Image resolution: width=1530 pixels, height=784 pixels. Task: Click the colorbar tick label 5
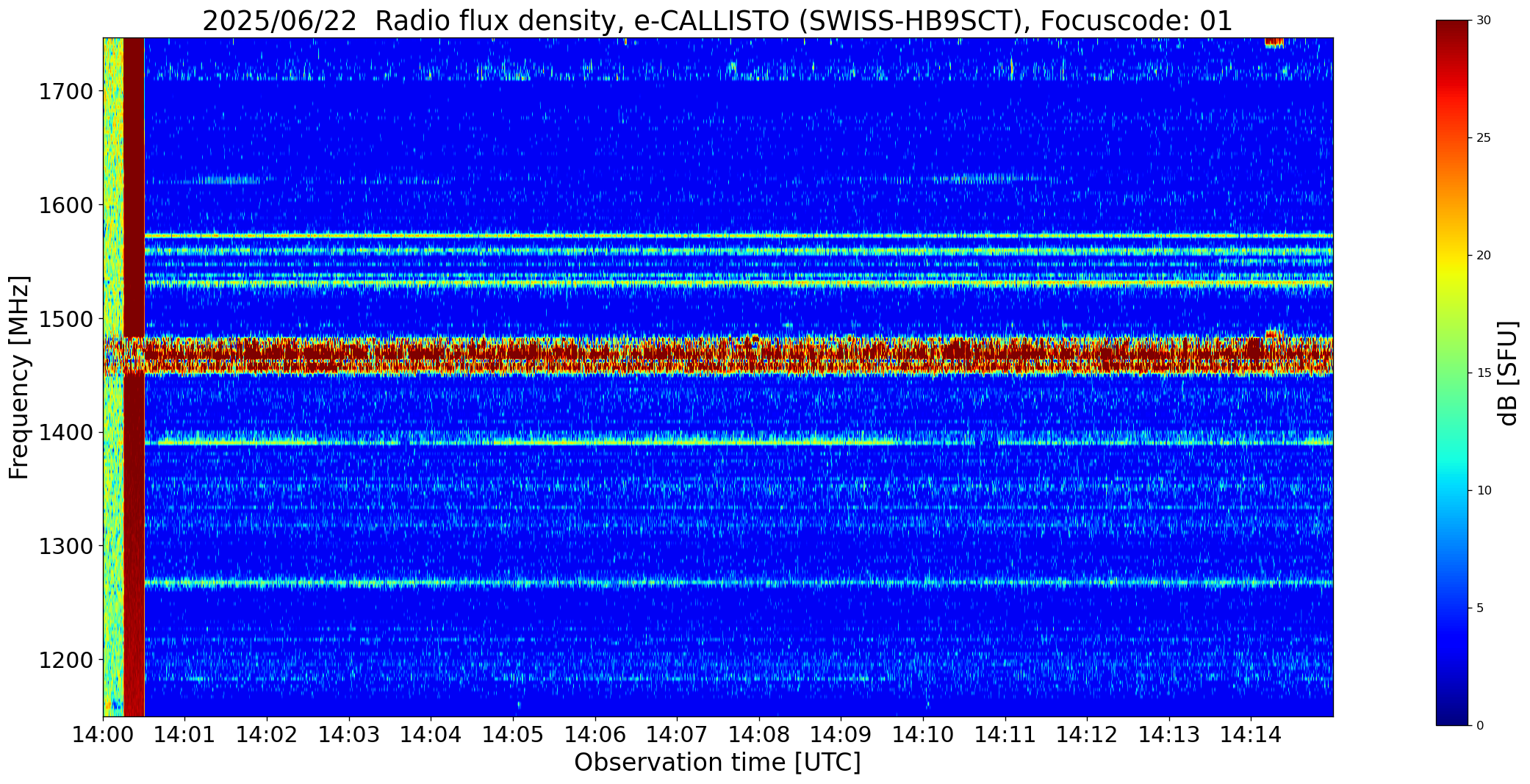click(x=1480, y=608)
